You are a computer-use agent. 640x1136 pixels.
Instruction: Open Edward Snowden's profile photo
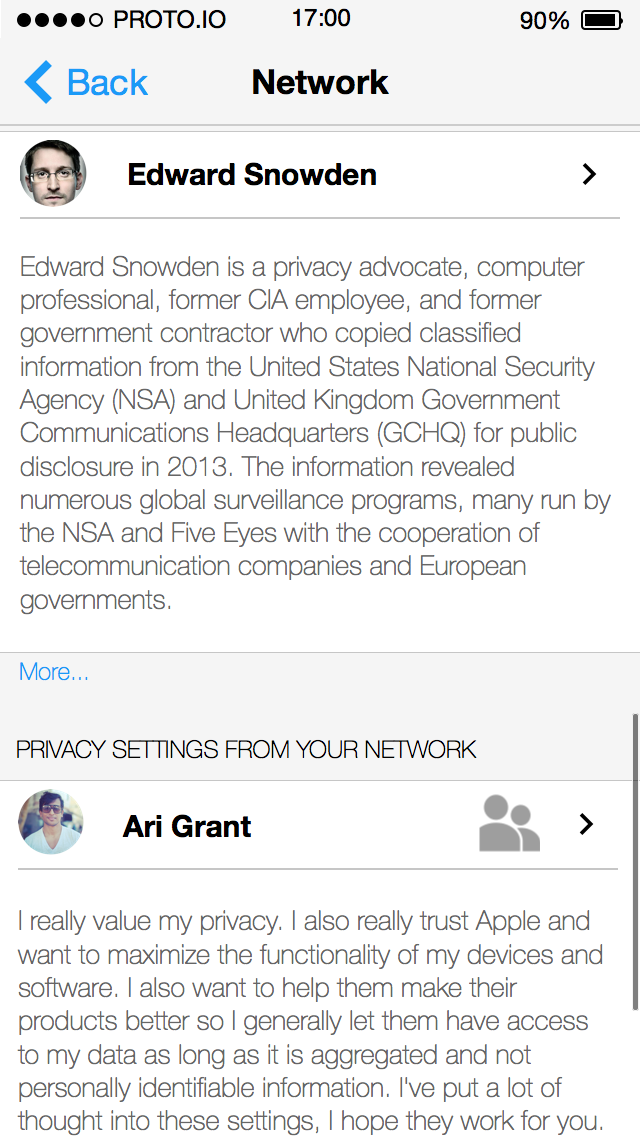pyautogui.click(x=53, y=173)
